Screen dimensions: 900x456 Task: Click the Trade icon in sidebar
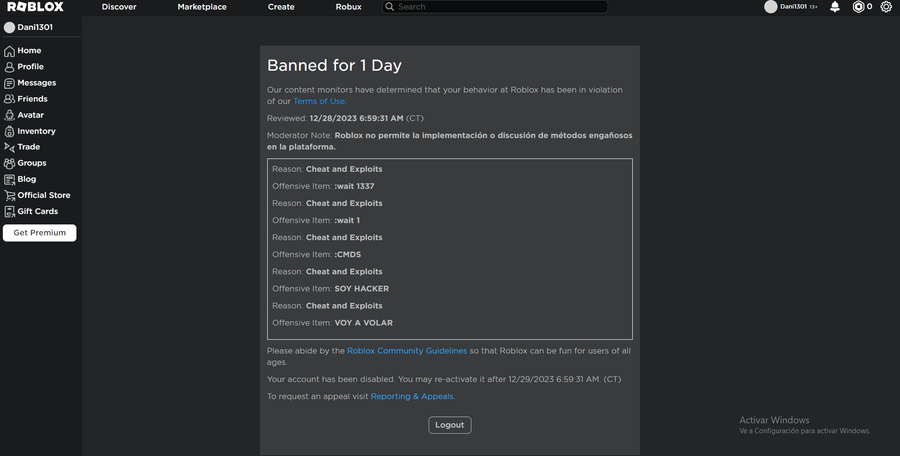pyautogui.click(x=9, y=147)
